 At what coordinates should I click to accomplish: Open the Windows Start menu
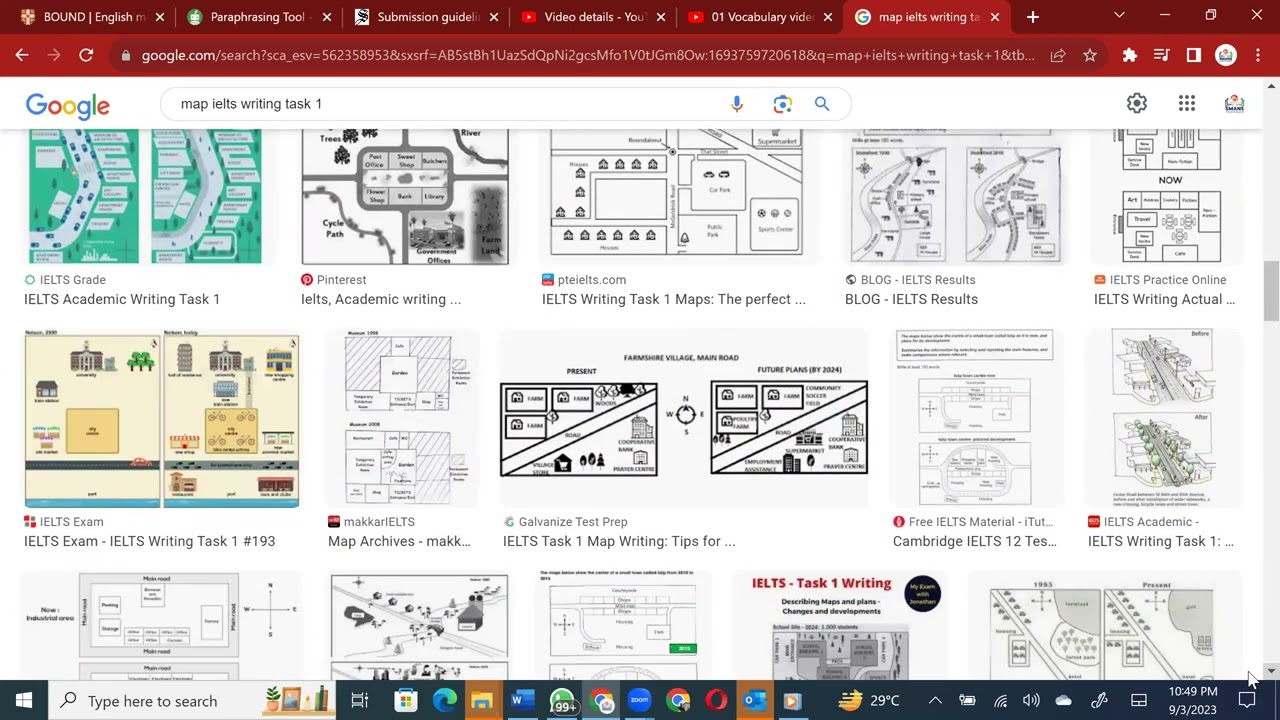[x=24, y=701]
